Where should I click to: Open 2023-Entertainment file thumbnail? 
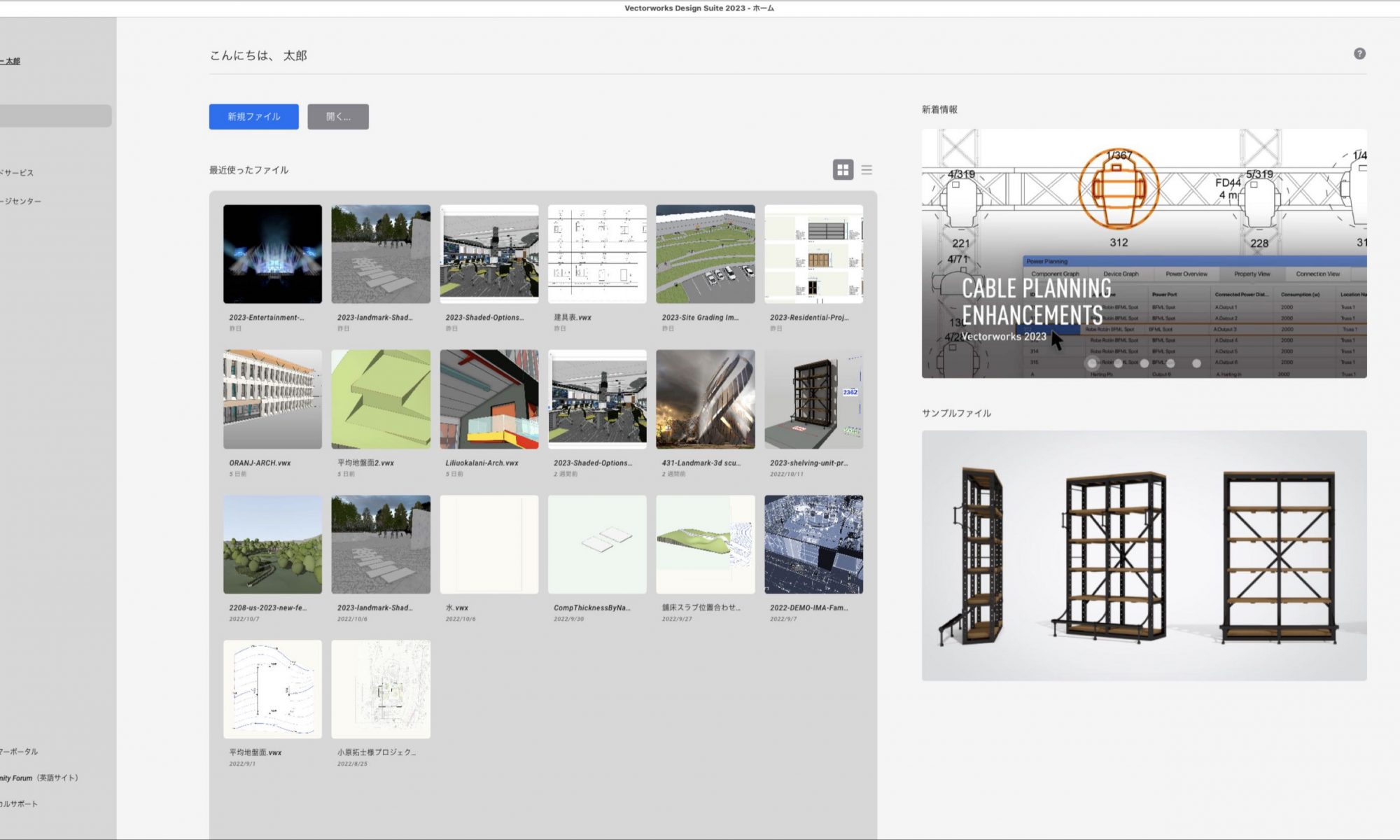pyautogui.click(x=272, y=253)
